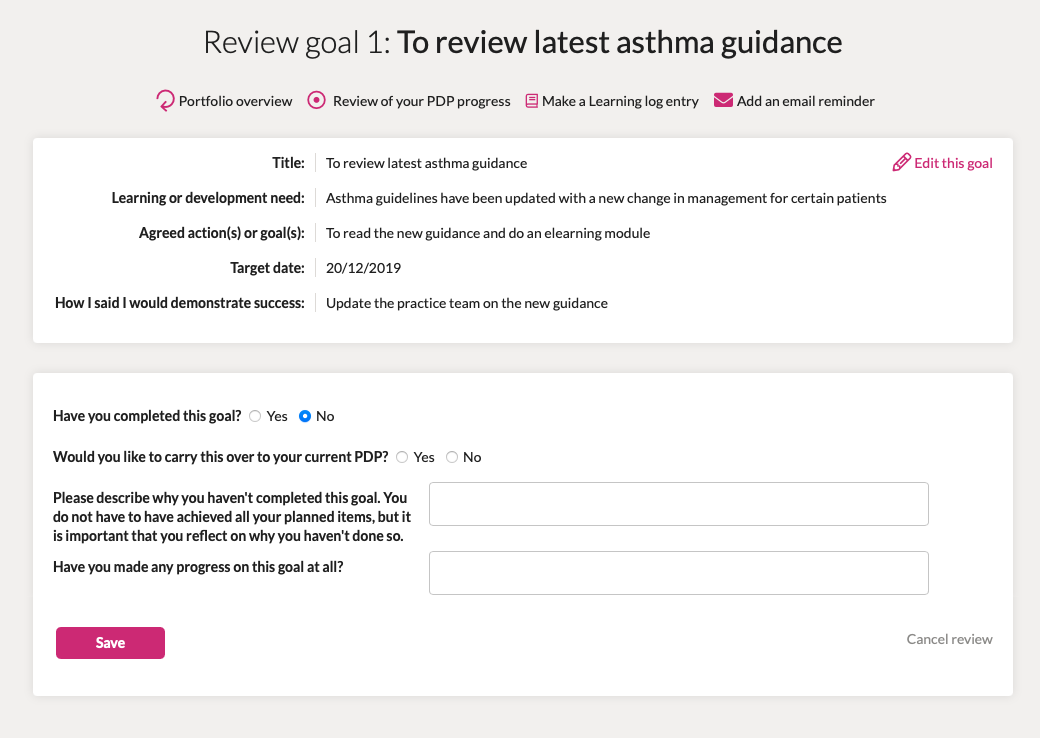Viewport: 1040px width, 738px height.
Task: Click Cancel review link
Action: [950, 639]
